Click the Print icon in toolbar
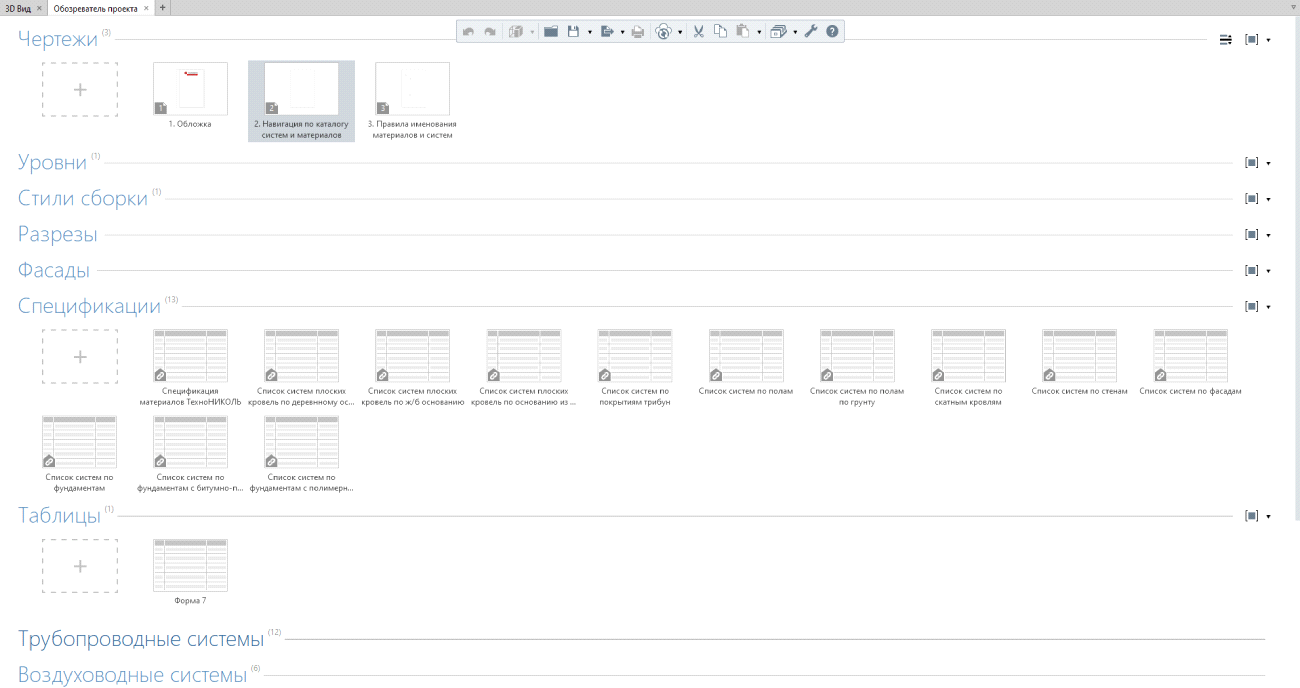The height and width of the screenshot is (688, 1300). 638,32
